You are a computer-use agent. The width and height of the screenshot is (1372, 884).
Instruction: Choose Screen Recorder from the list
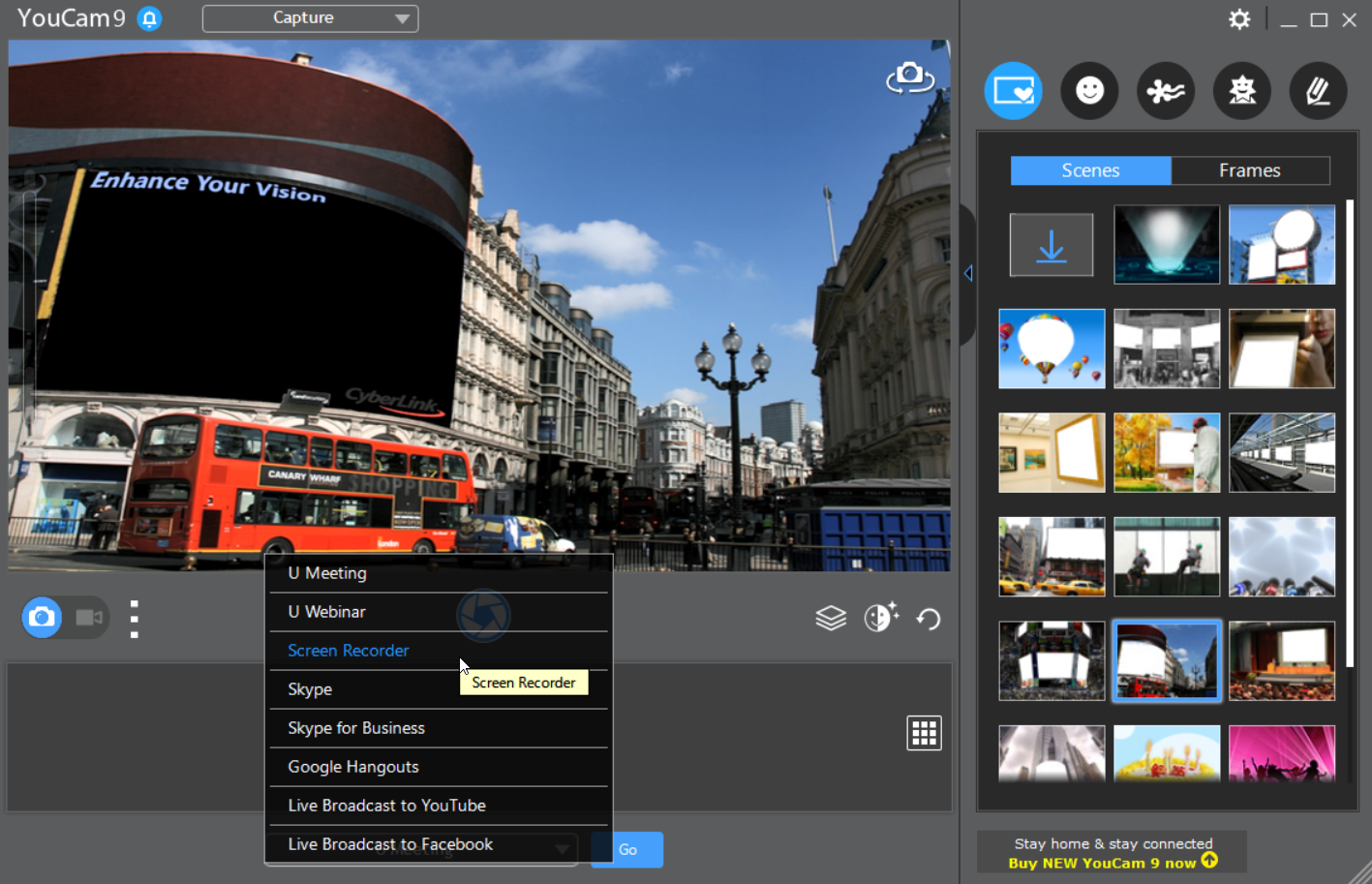pyautogui.click(x=439, y=651)
